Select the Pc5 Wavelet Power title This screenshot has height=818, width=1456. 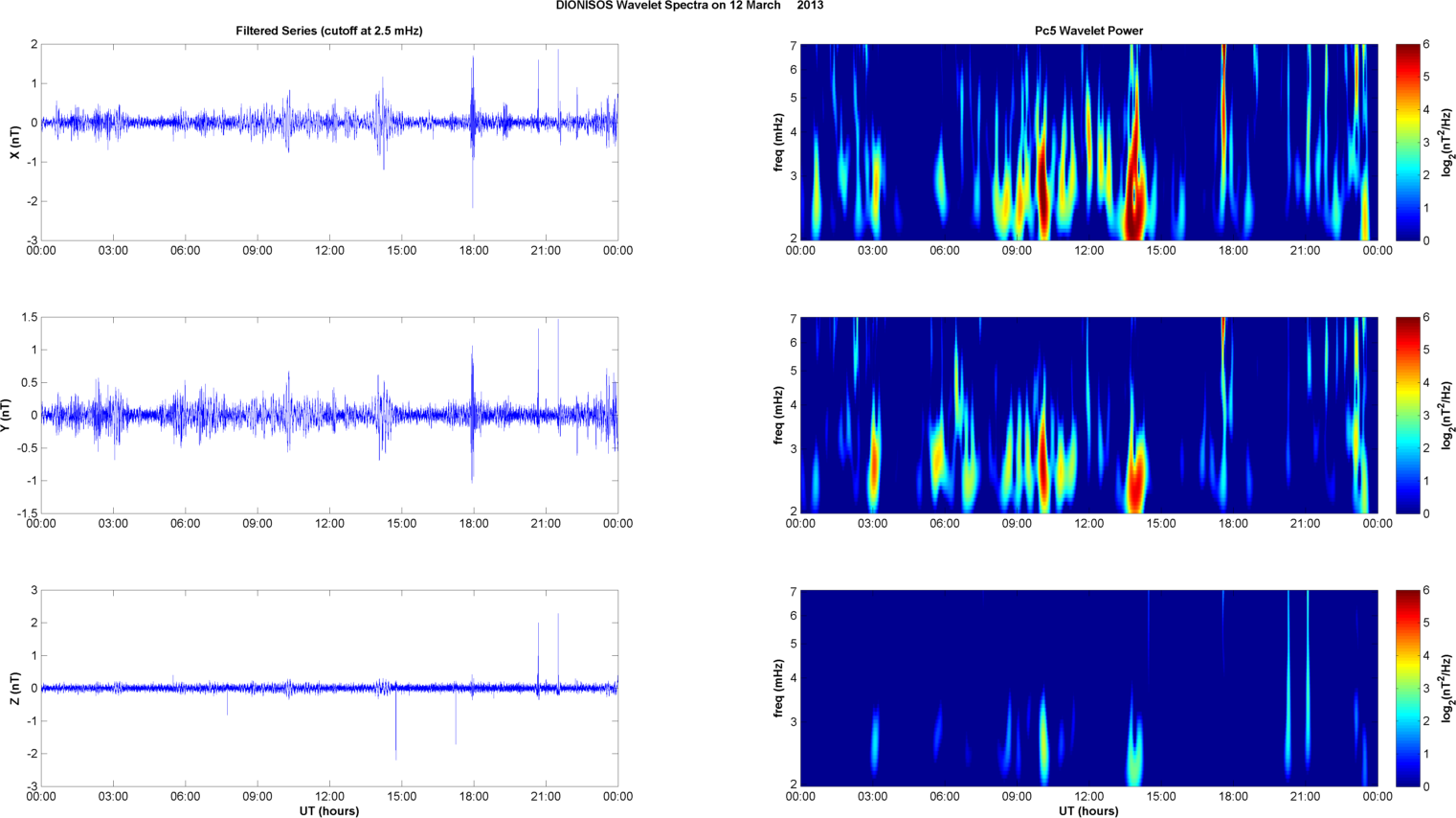pos(1088,31)
